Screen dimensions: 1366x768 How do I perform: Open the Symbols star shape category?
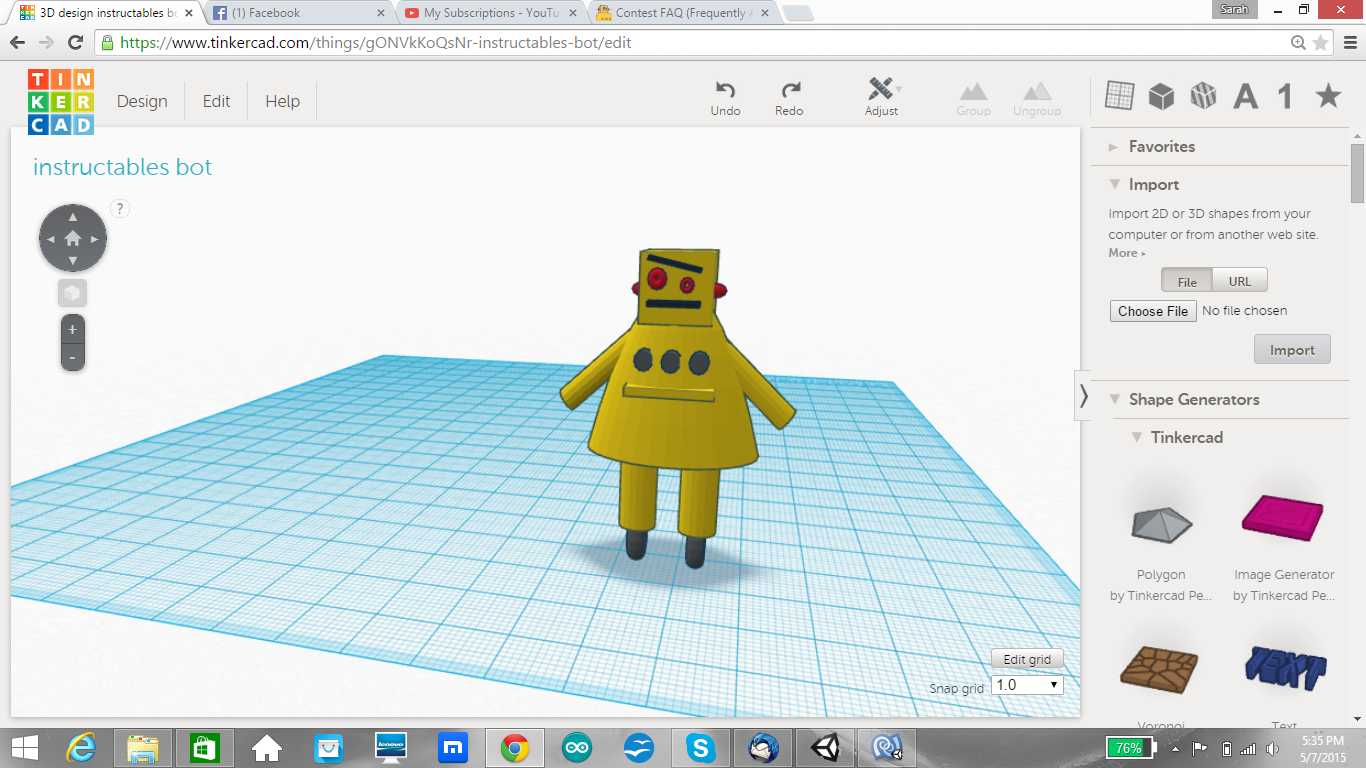(x=1327, y=95)
